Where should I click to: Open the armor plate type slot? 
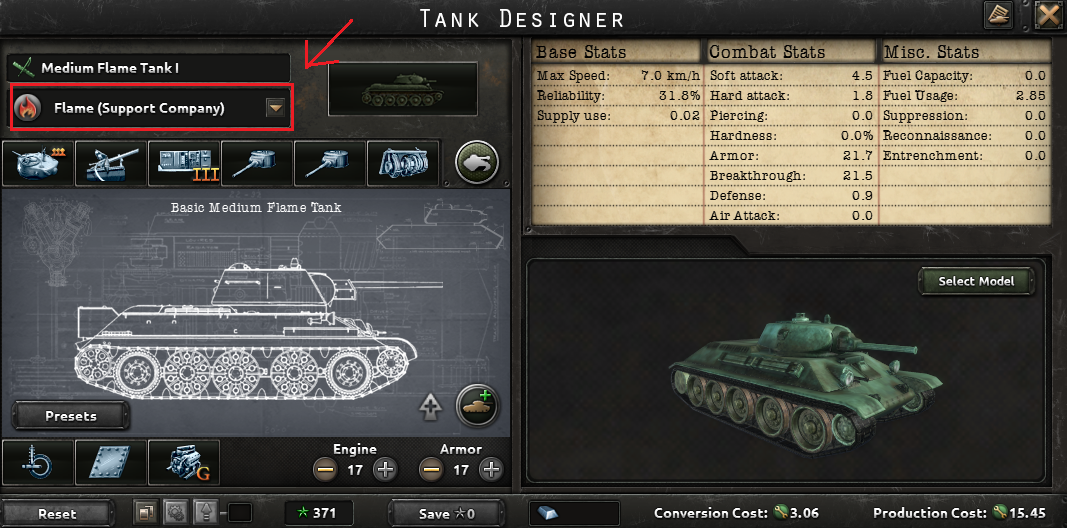click(x=111, y=462)
